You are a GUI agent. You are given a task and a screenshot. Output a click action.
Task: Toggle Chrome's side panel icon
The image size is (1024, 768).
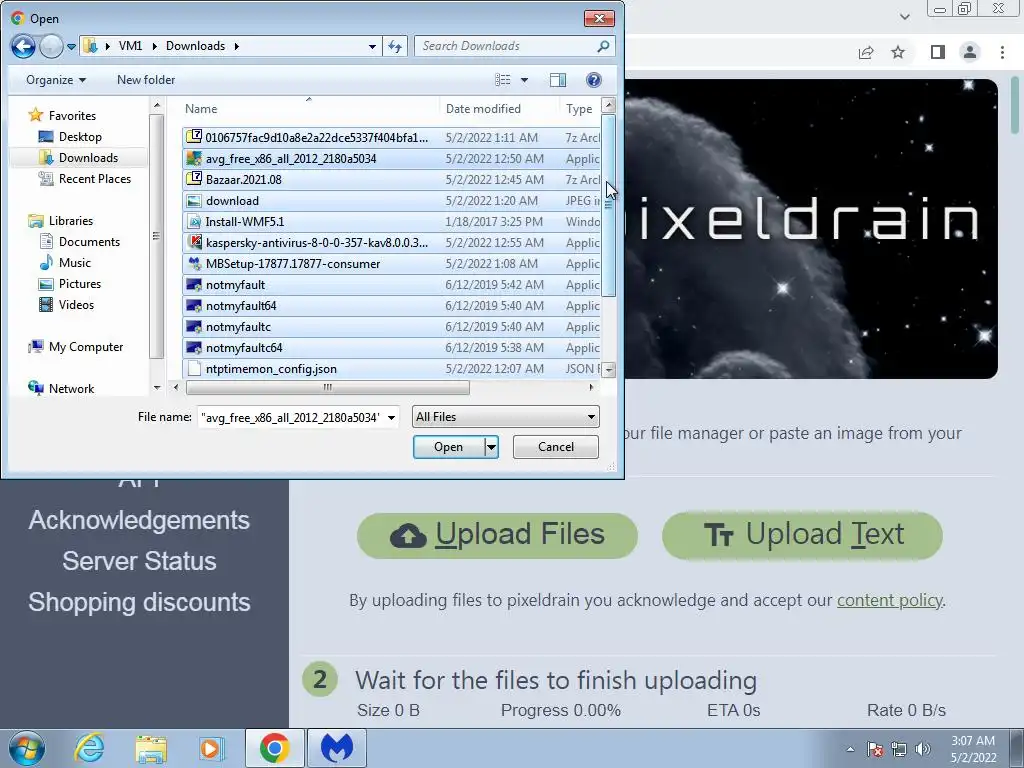click(x=938, y=52)
